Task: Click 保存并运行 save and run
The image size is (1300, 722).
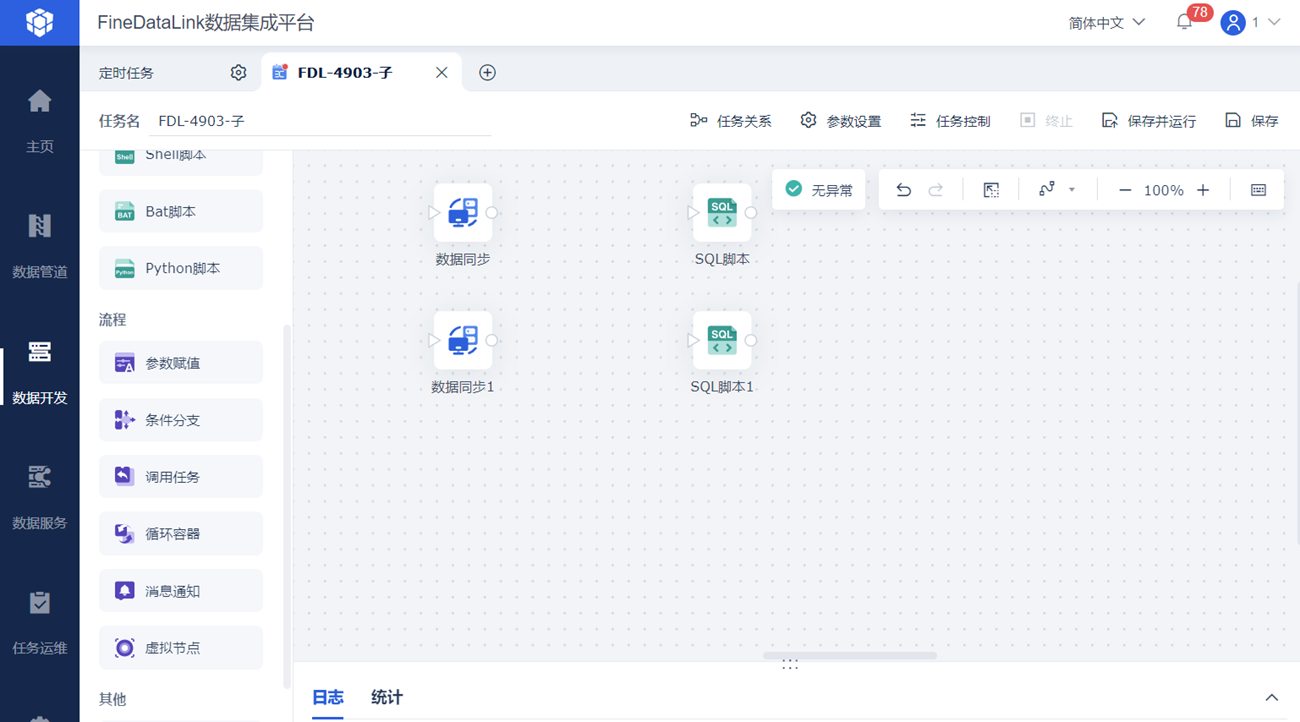Action: [1149, 121]
